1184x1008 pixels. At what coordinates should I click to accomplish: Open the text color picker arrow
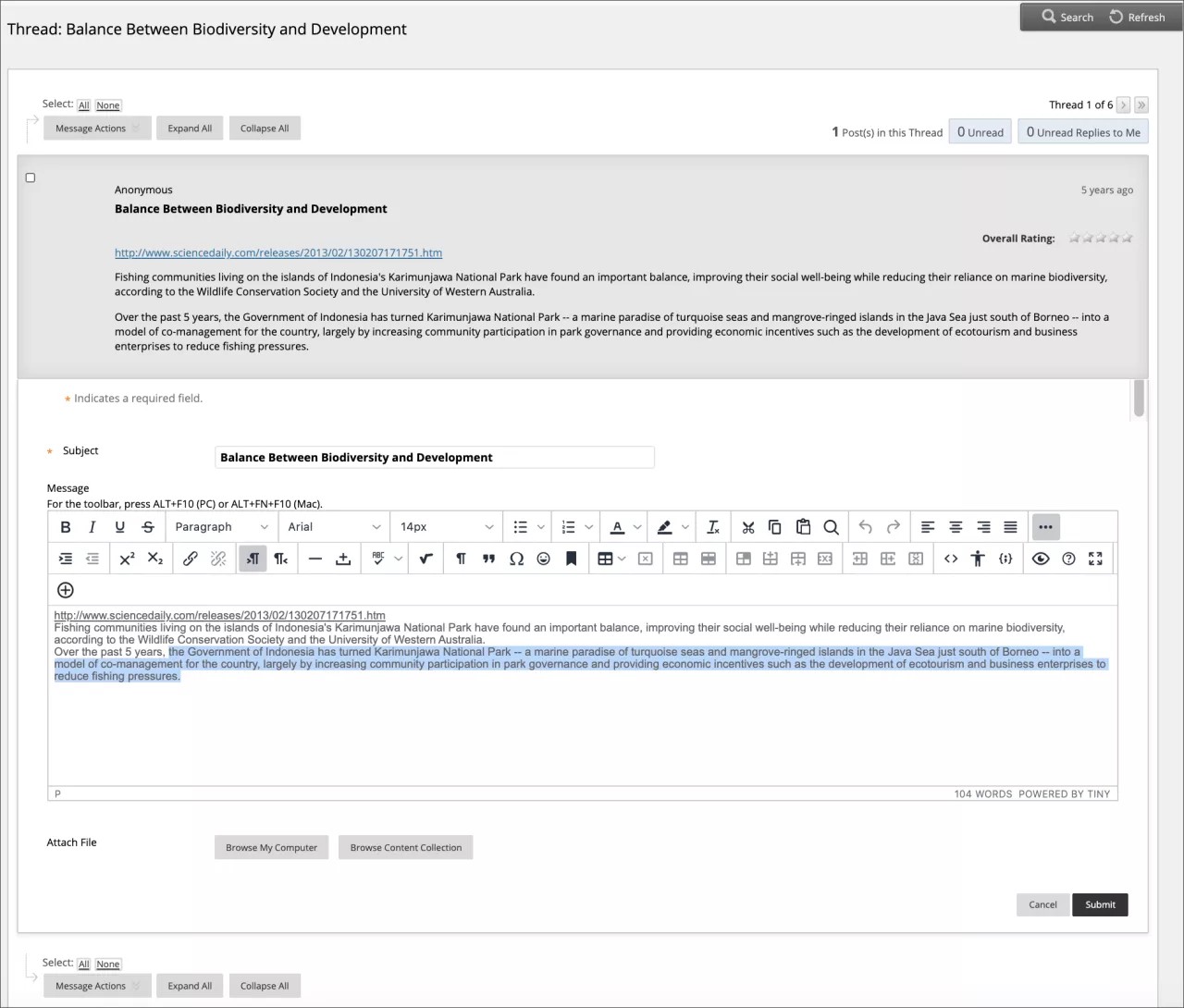637,527
